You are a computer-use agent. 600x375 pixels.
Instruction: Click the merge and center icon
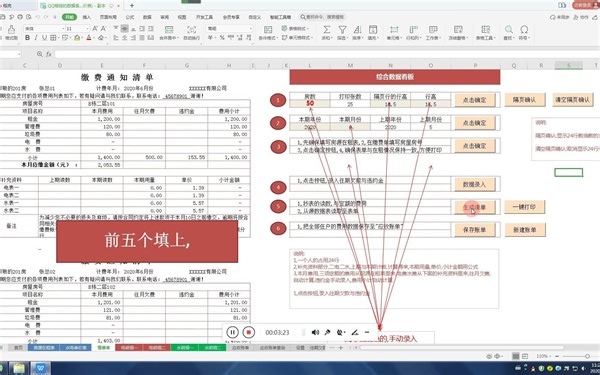pos(169,30)
